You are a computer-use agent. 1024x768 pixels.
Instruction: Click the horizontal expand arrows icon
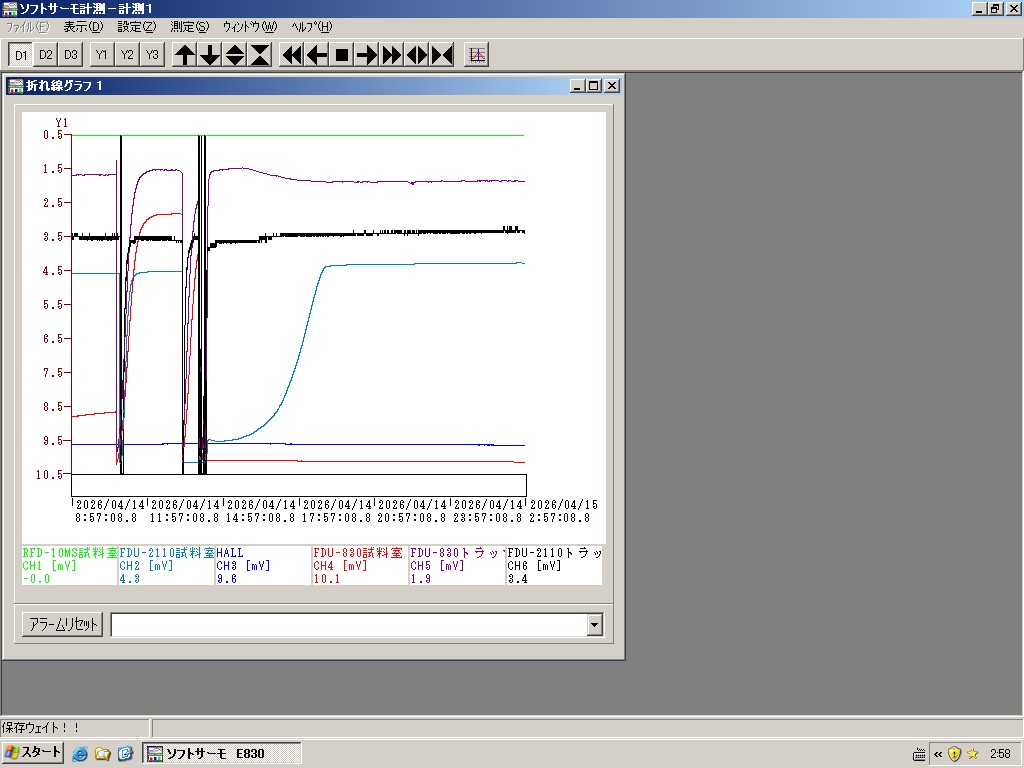[x=417, y=55]
